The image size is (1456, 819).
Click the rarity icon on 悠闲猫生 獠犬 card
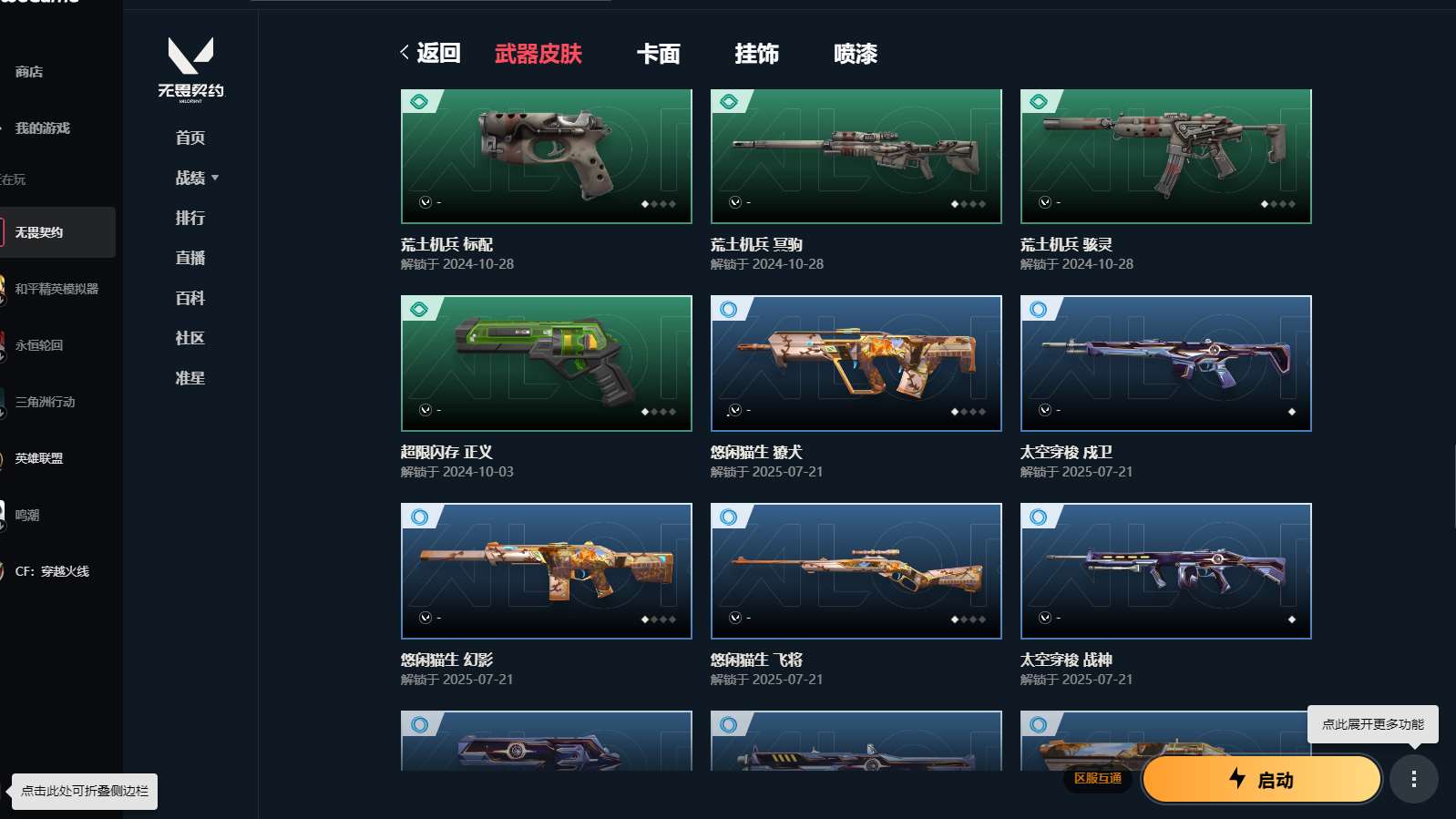(x=729, y=309)
